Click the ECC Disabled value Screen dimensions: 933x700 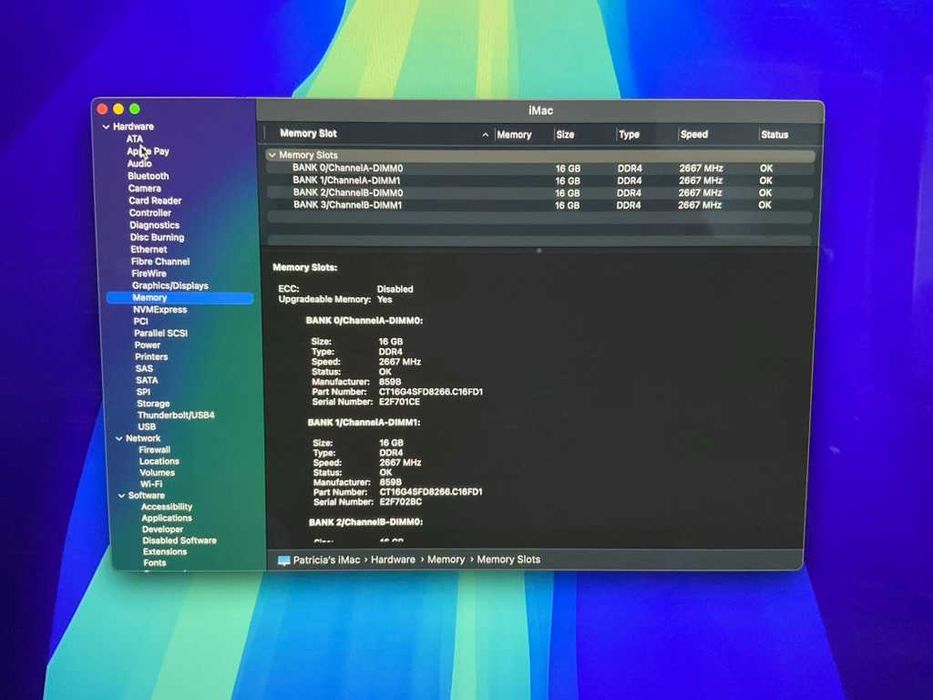click(x=395, y=289)
